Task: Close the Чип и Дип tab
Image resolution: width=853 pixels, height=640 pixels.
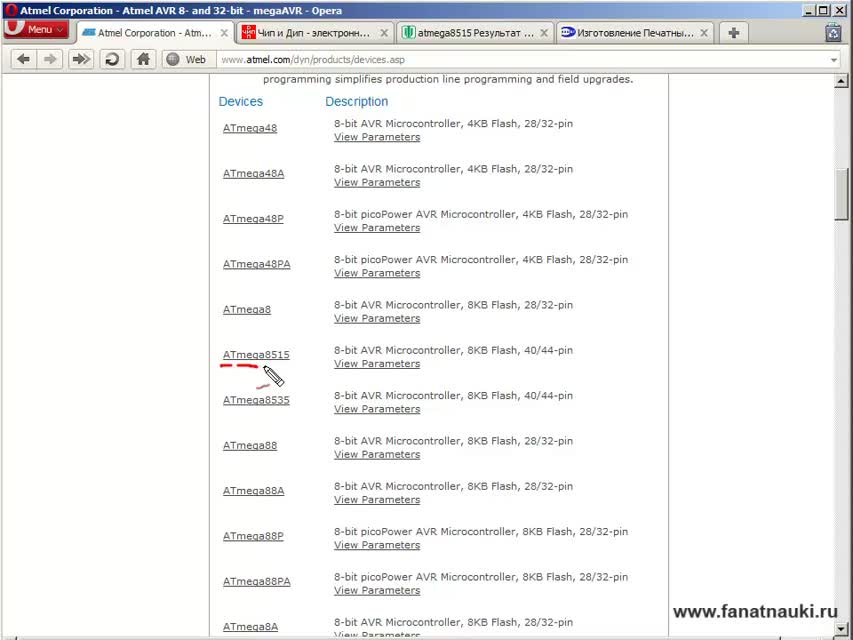Action: pyautogui.click(x=384, y=33)
